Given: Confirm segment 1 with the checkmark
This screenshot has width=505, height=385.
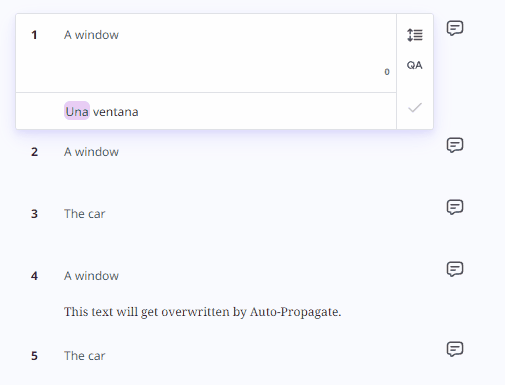Looking at the screenshot, I should point(415,108).
